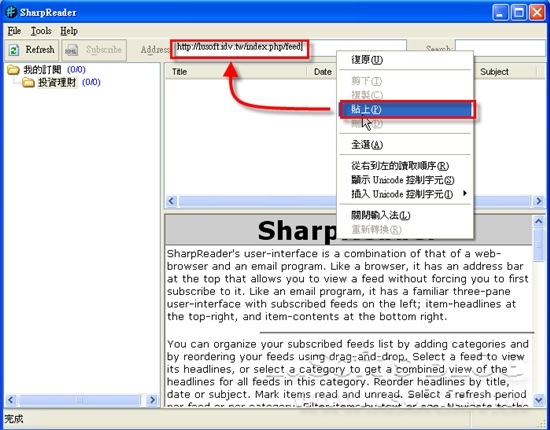Click feed tree right scroll arrow
Image resolution: width=550 pixels, height=430 pixels.
pos(152,399)
